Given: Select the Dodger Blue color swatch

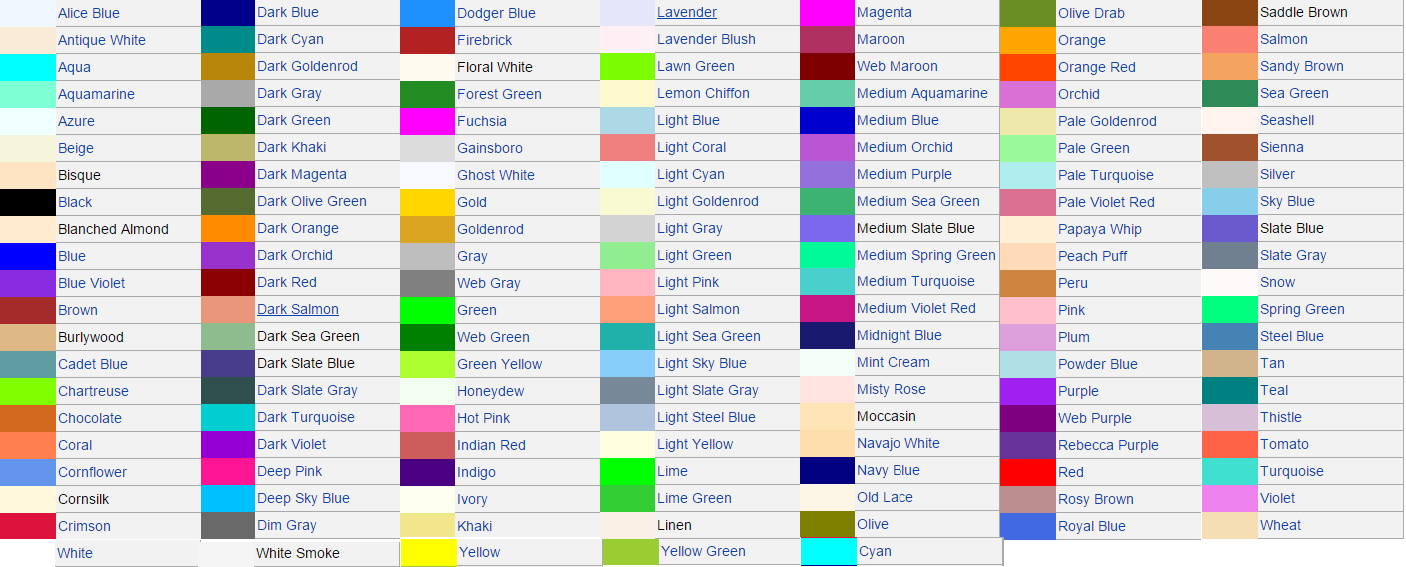Looking at the screenshot, I should coord(427,13).
